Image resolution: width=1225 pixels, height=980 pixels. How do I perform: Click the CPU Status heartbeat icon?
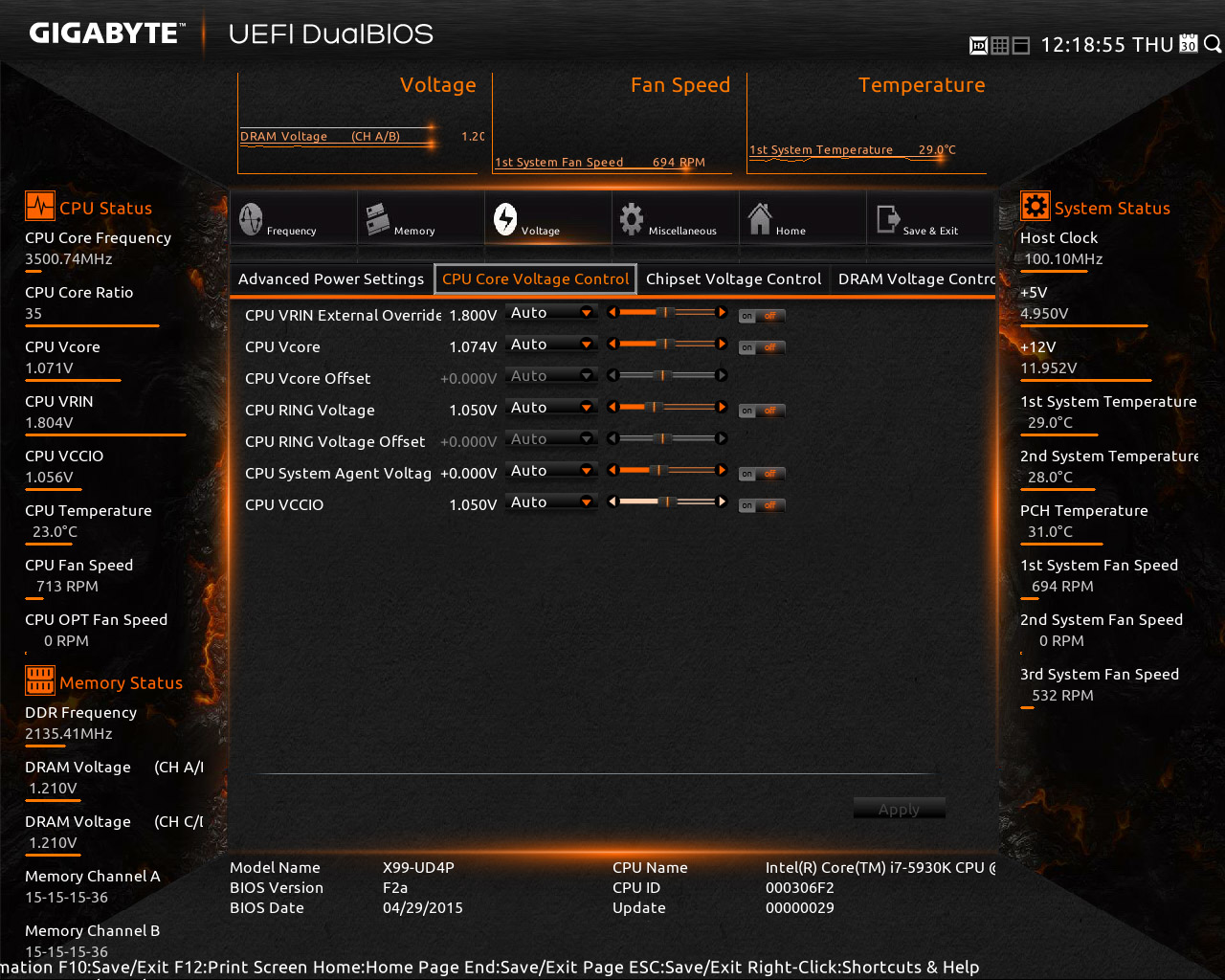40,207
